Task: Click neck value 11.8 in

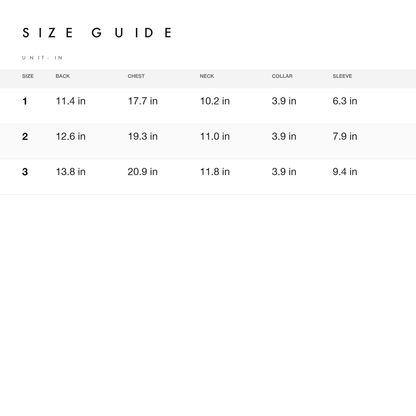Action: [x=215, y=172]
